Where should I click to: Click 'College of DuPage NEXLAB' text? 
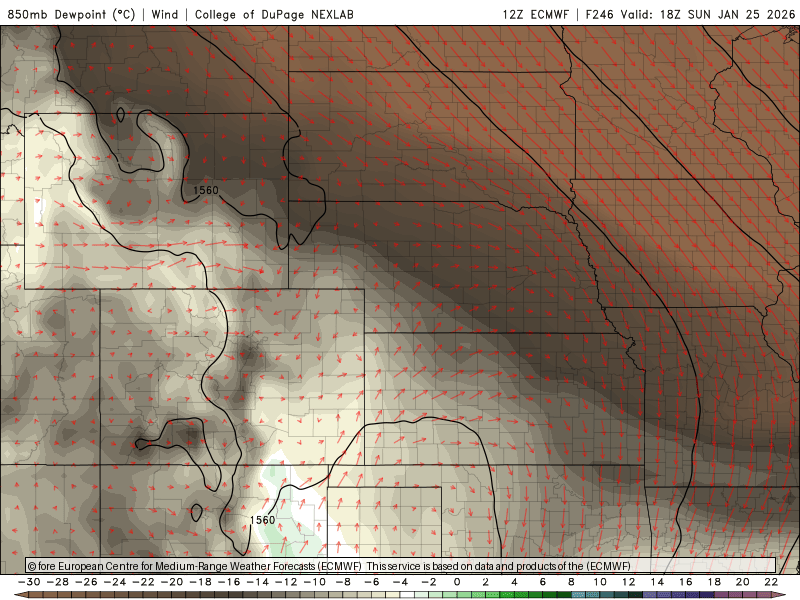274,15
